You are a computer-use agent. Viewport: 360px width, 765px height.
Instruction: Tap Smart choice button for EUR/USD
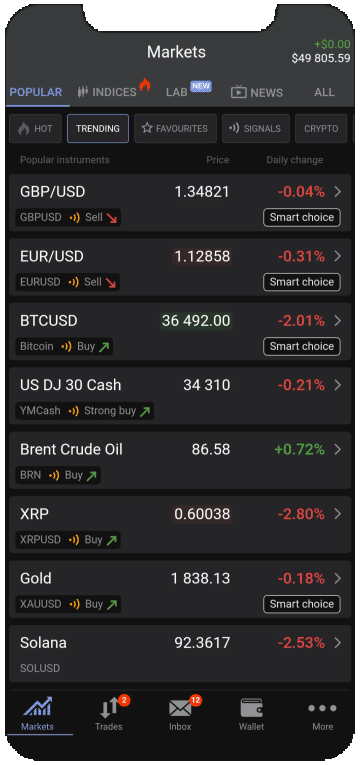302,282
